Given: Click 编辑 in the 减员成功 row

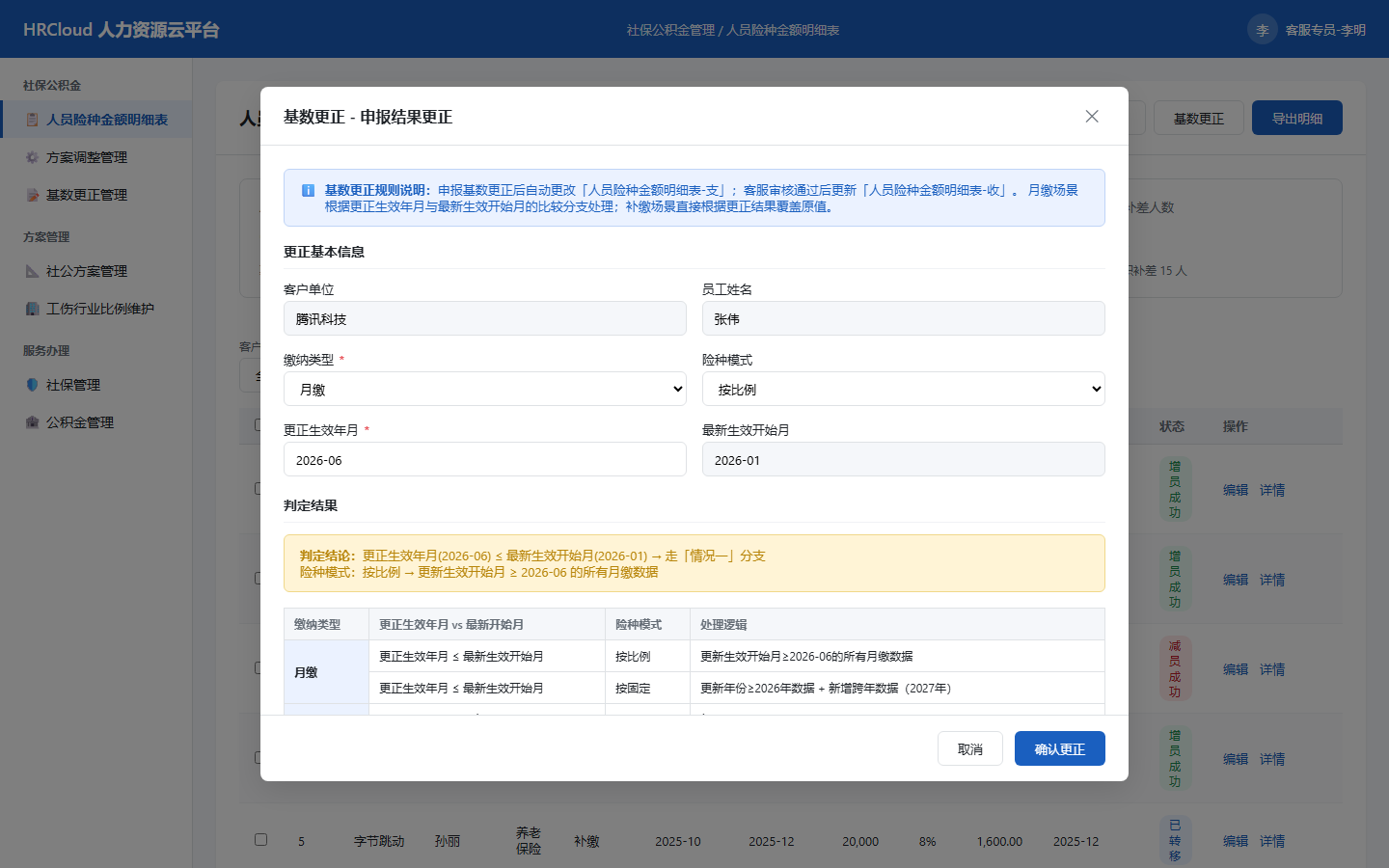Looking at the screenshot, I should click(1236, 669).
